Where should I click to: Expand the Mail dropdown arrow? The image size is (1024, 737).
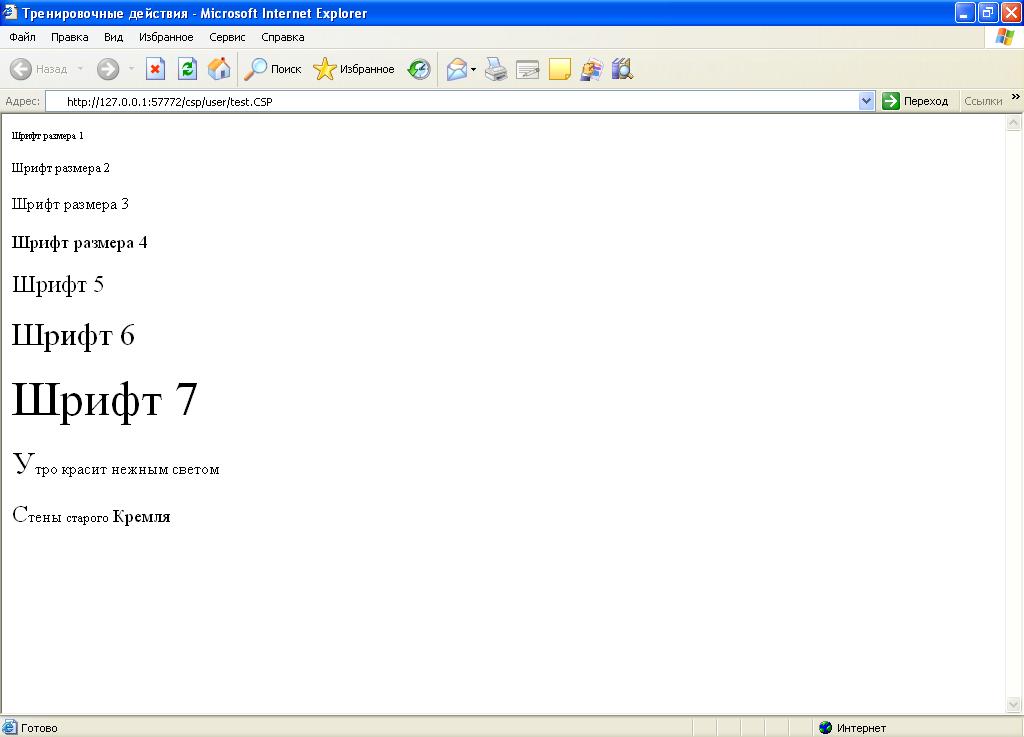point(473,69)
